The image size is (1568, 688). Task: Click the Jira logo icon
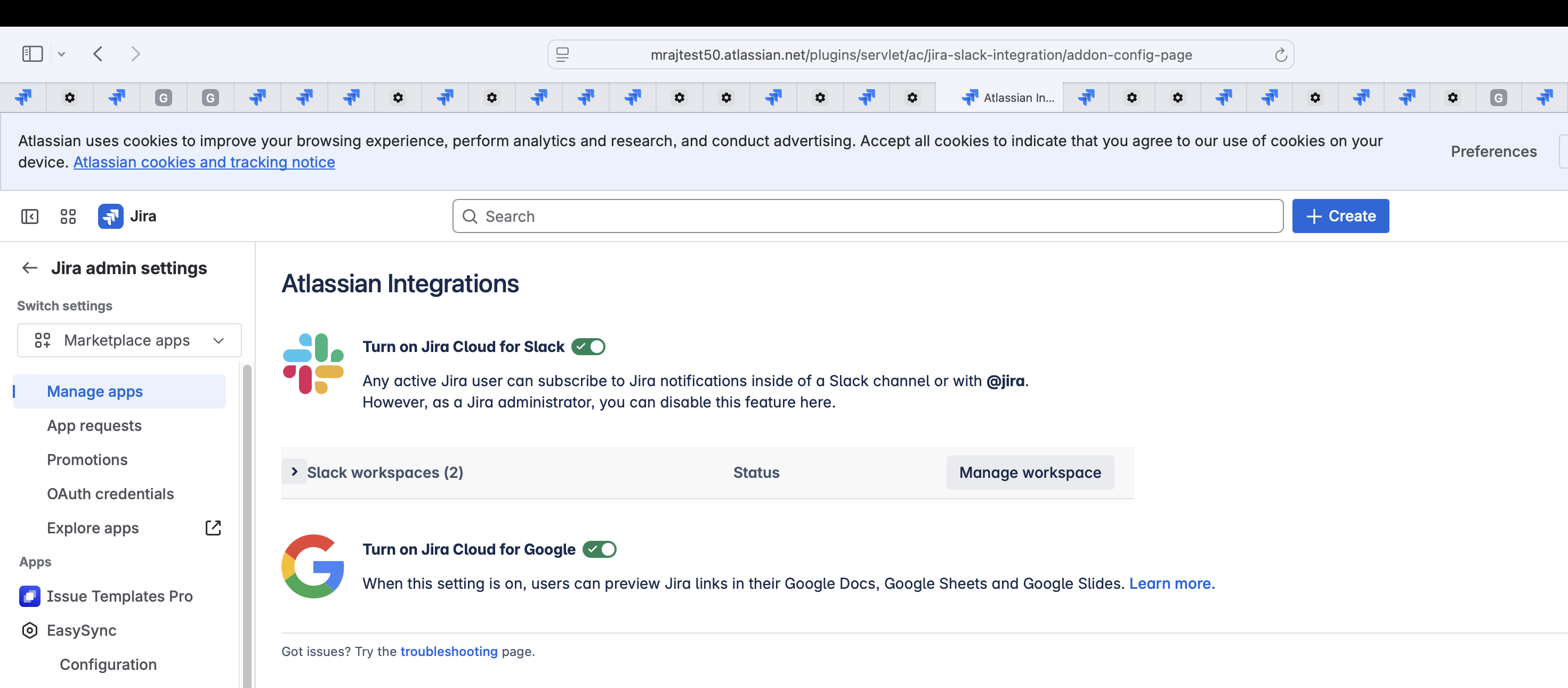(x=111, y=216)
